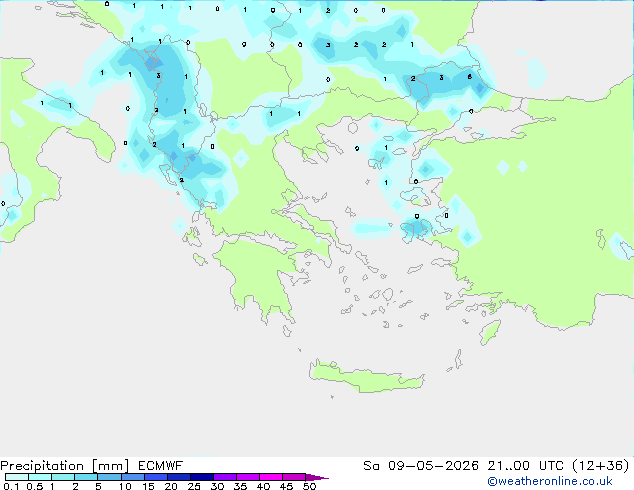Select the 30–35 mm purple swatch
Image resolution: width=634 pixels, height=490 pixels.
coord(224,477)
